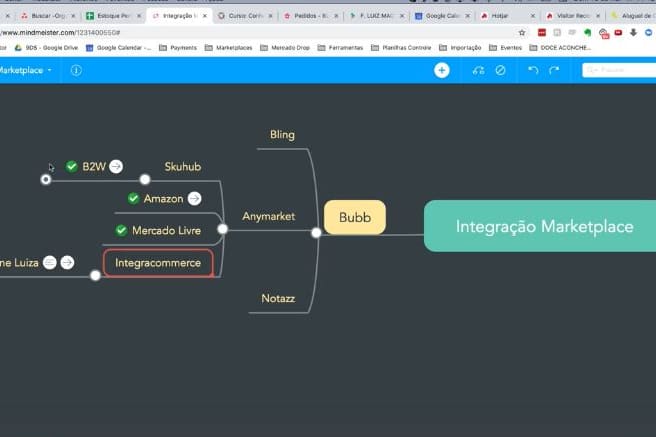Collapse the Anymarket branch node circle
656x437 pixels.
[x=223, y=229]
